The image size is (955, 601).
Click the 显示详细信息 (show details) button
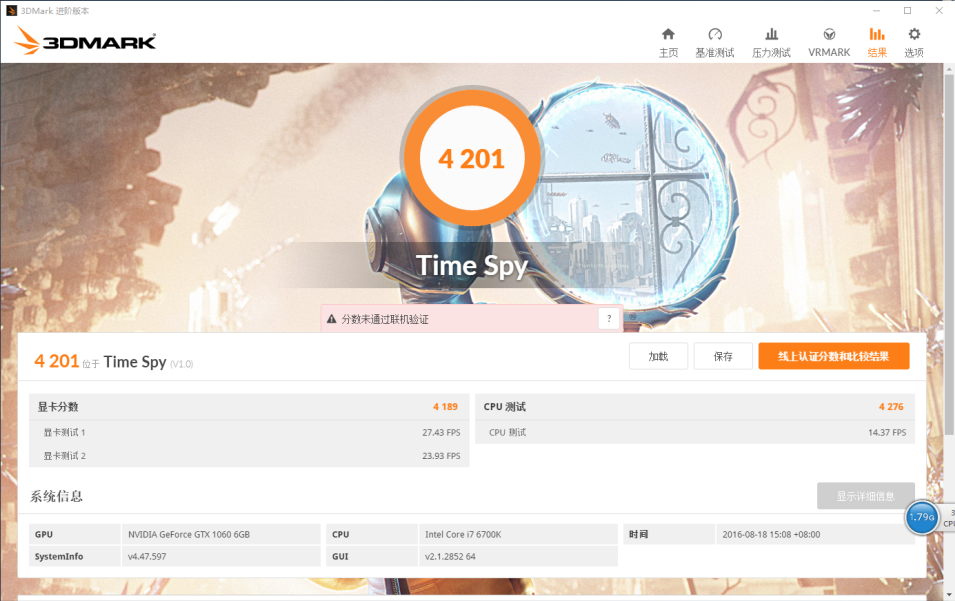click(865, 496)
